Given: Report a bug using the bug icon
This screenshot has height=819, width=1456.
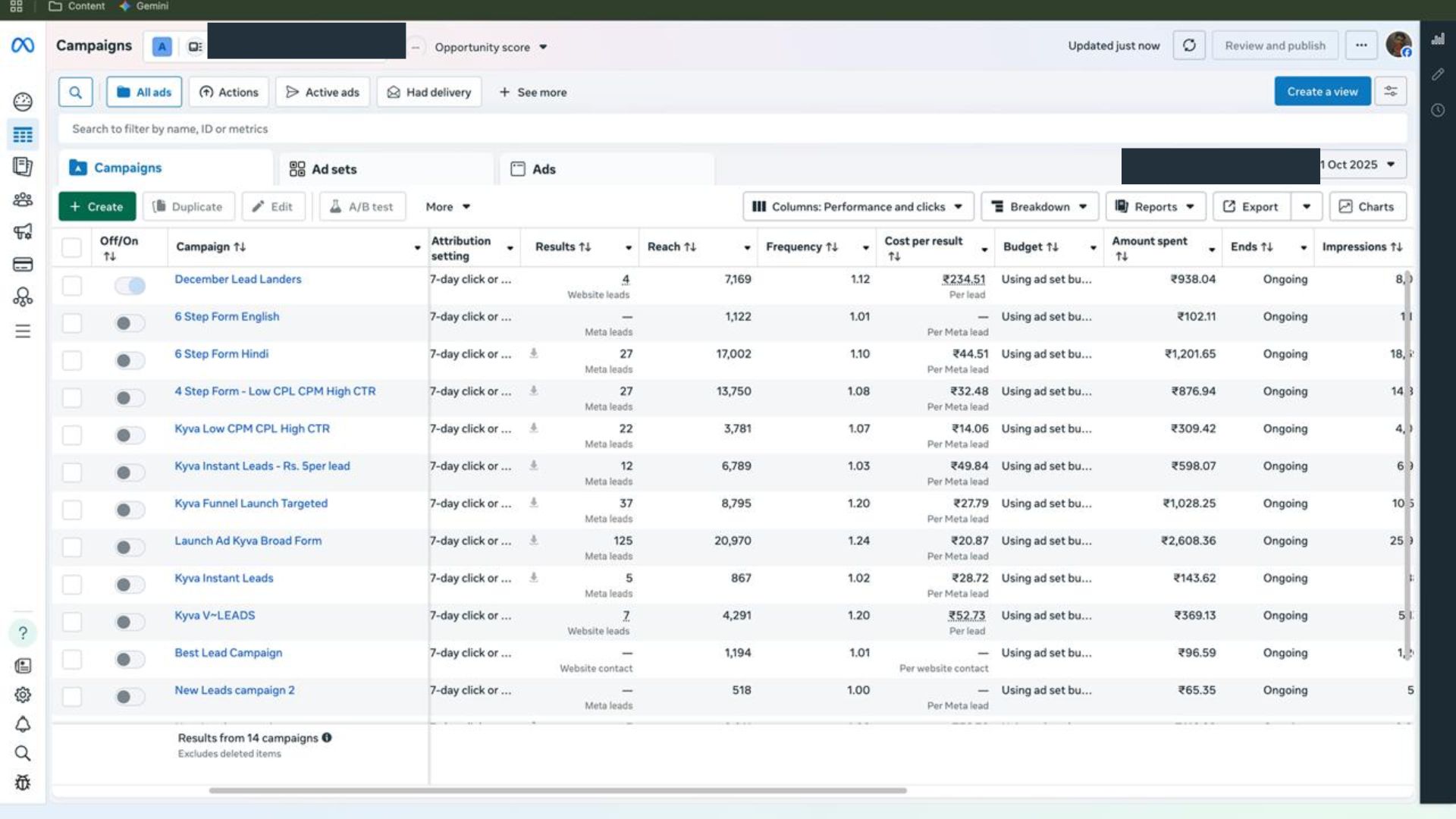Looking at the screenshot, I should (23, 782).
